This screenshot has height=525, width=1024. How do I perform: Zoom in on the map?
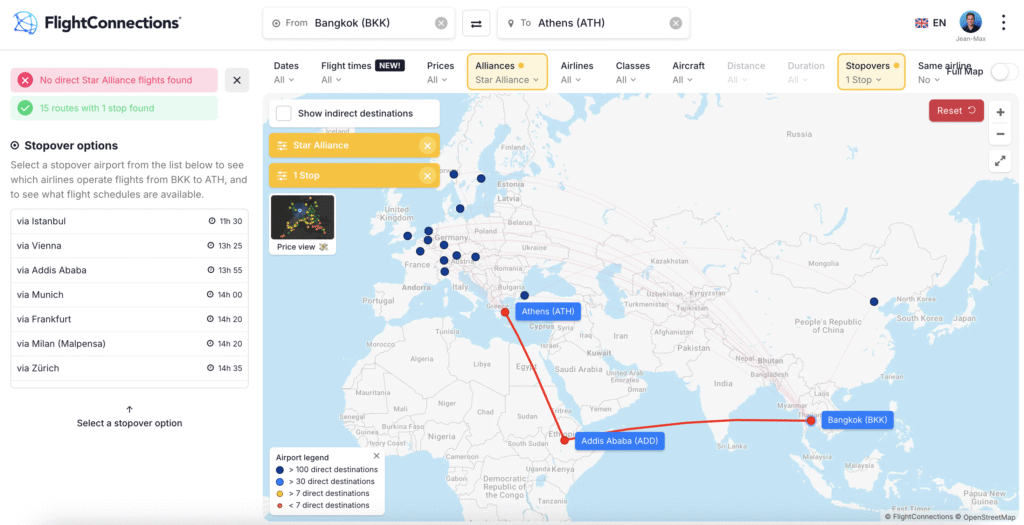click(1001, 113)
